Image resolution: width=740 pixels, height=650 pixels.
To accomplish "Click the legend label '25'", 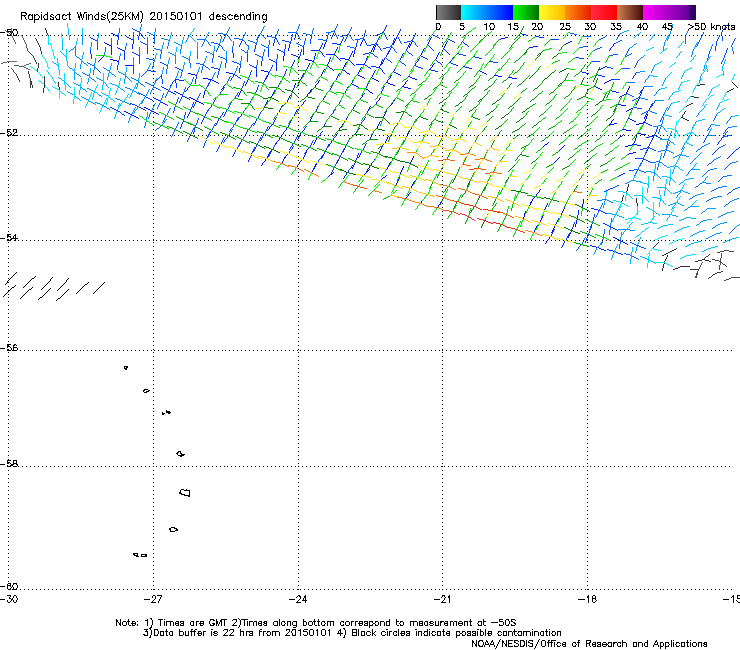I will (x=565, y=27).
